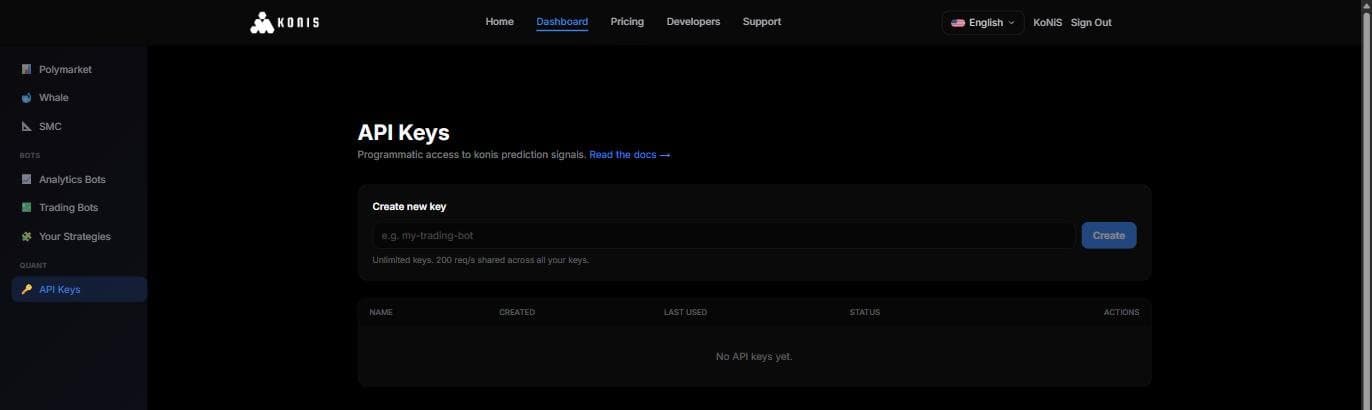Click the ACTIONS column header
This screenshot has width=1372, height=410.
coord(1121,312)
